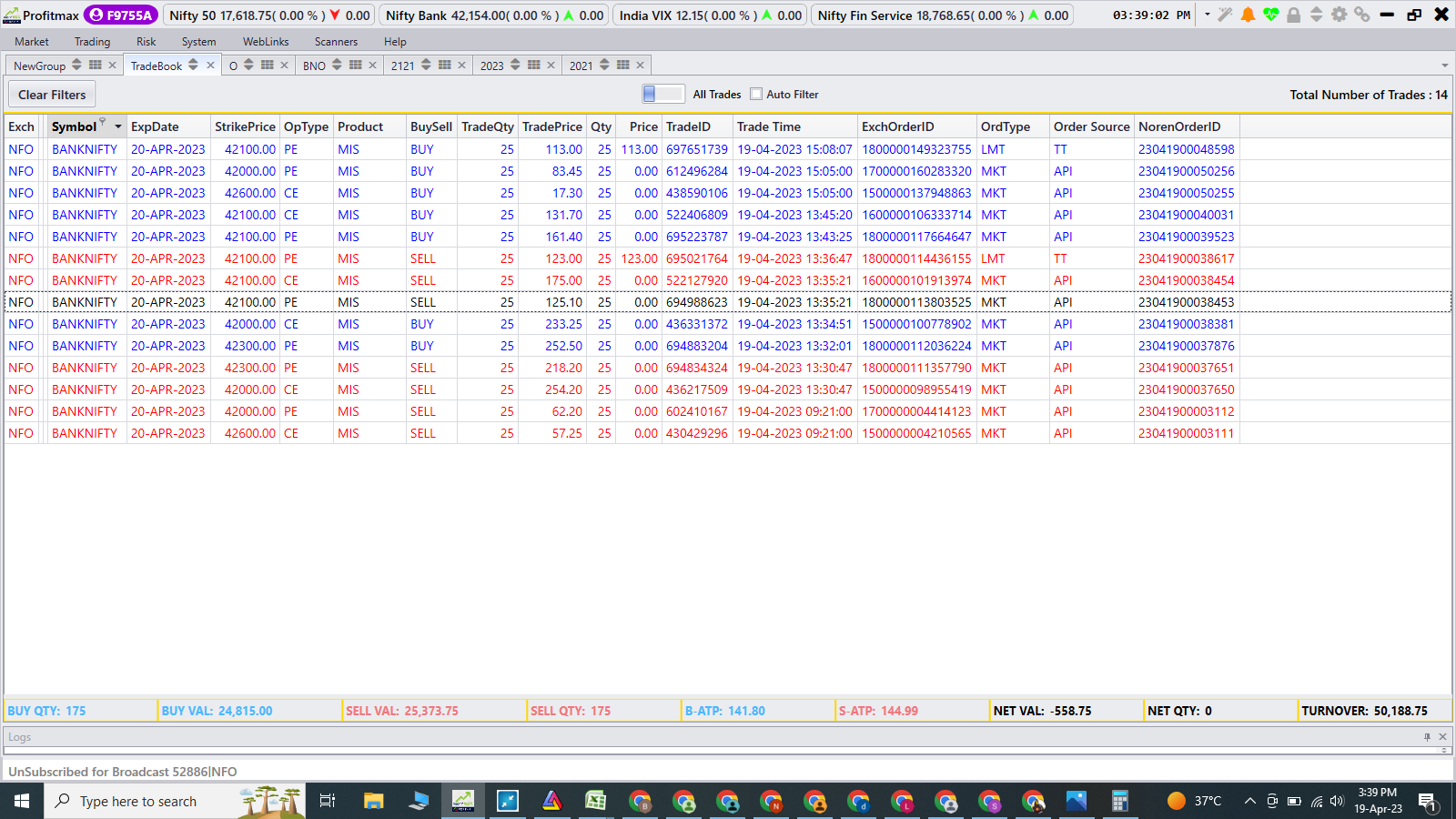Click the Nifty Fin Service ticker
Image resolution: width=1456 pixels, height=819 pixels.
click(x=943, y=15)
